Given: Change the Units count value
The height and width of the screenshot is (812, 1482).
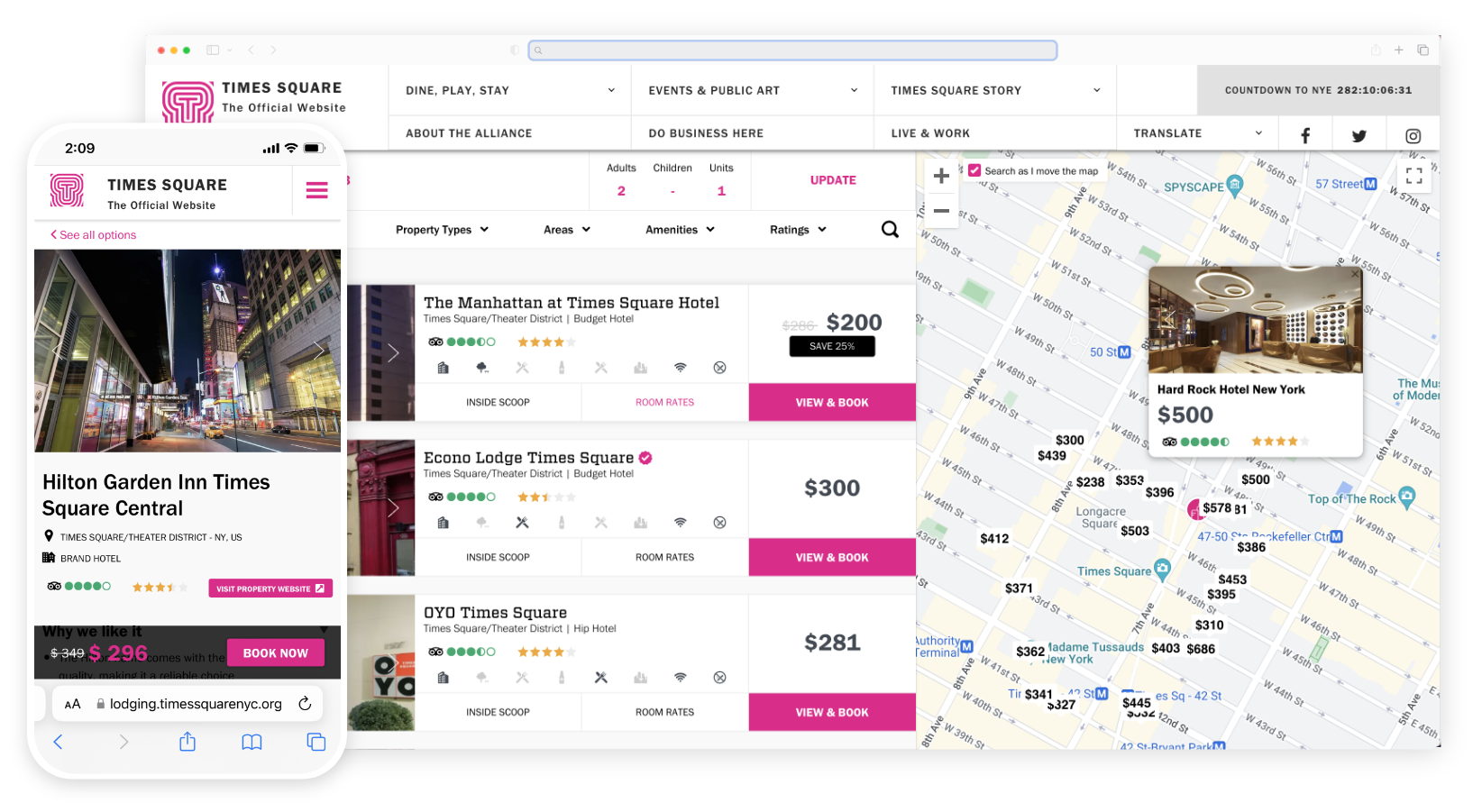Looking at the screenshot, I should tap(721, 191).
